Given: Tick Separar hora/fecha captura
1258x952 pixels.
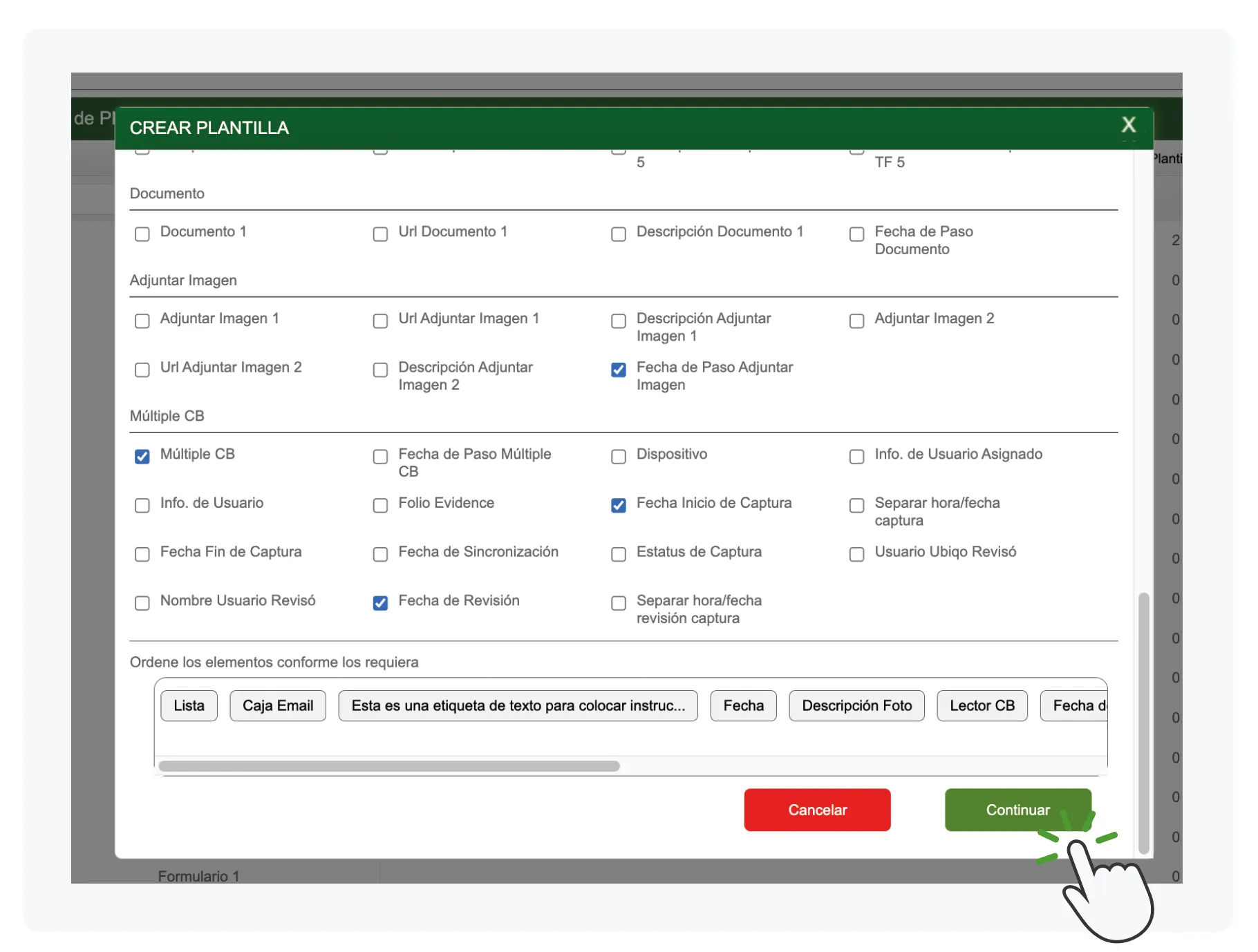Looking at the screenshot, I should click(x=856, y=506).
